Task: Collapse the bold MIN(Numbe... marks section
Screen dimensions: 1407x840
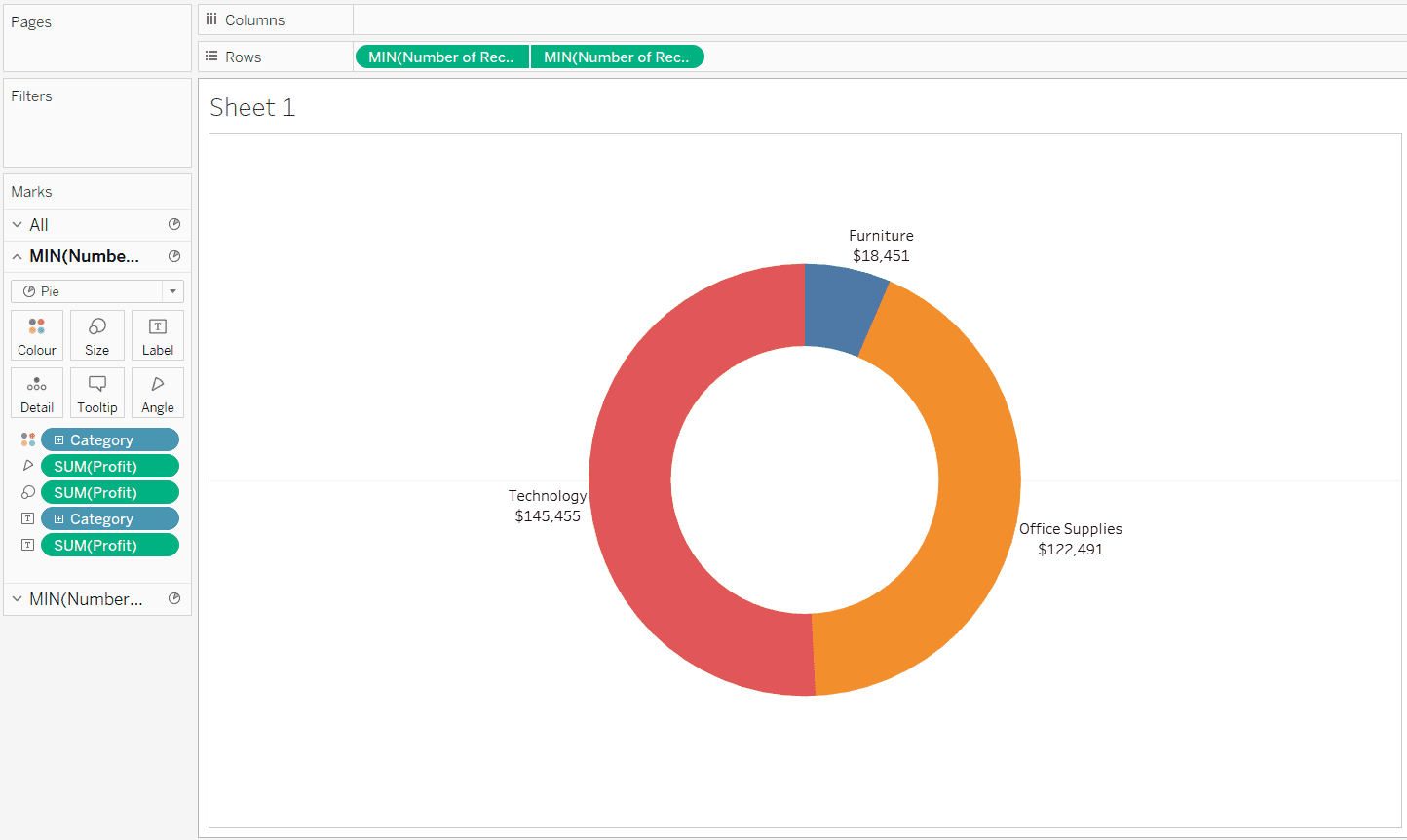Action: click(17, 256)
